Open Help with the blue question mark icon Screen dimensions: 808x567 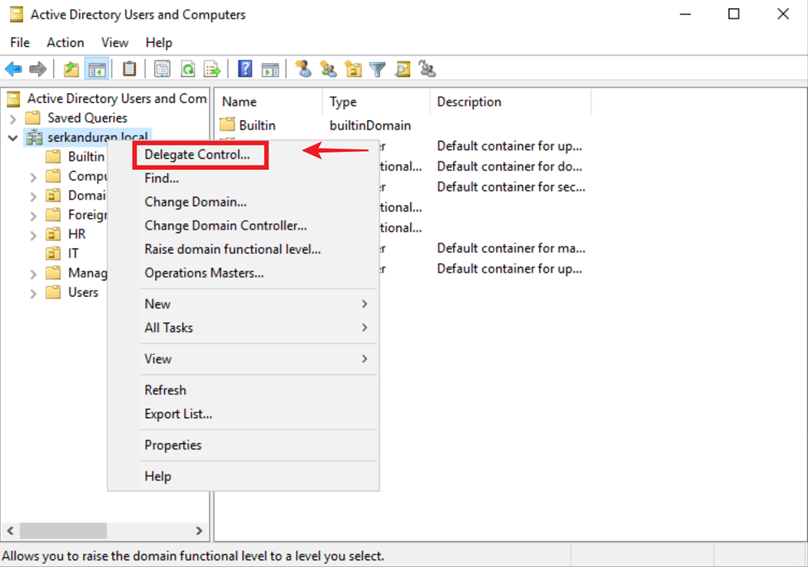coord(245,69)
